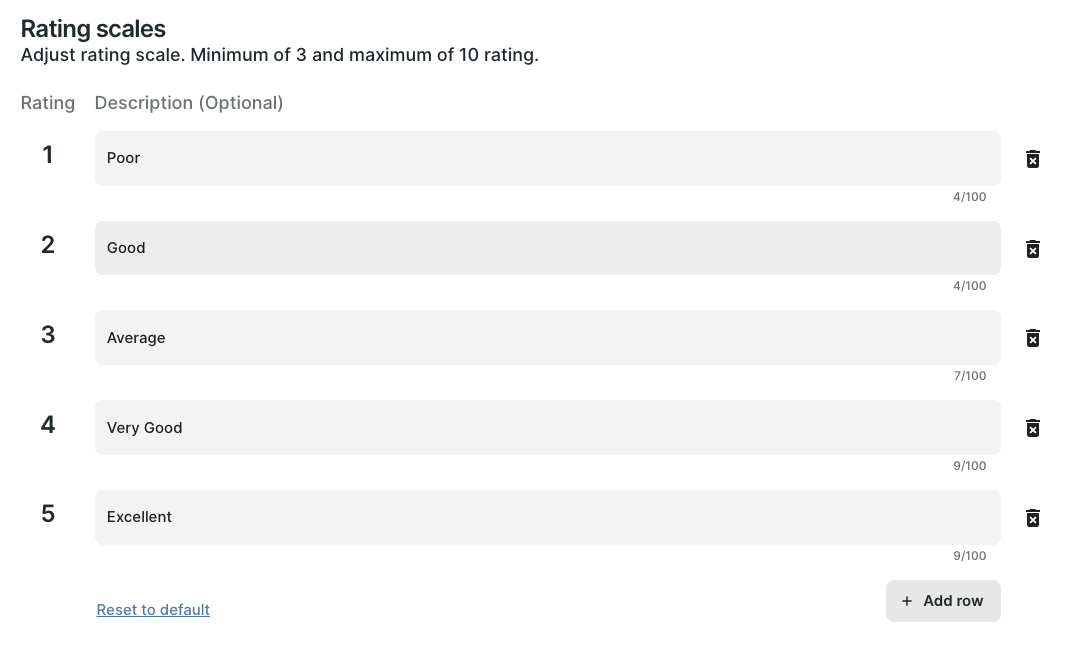The height and width of the screenshot is (645, 1075).
Task: Click rating number 3 label
Action: click(47, 335)
